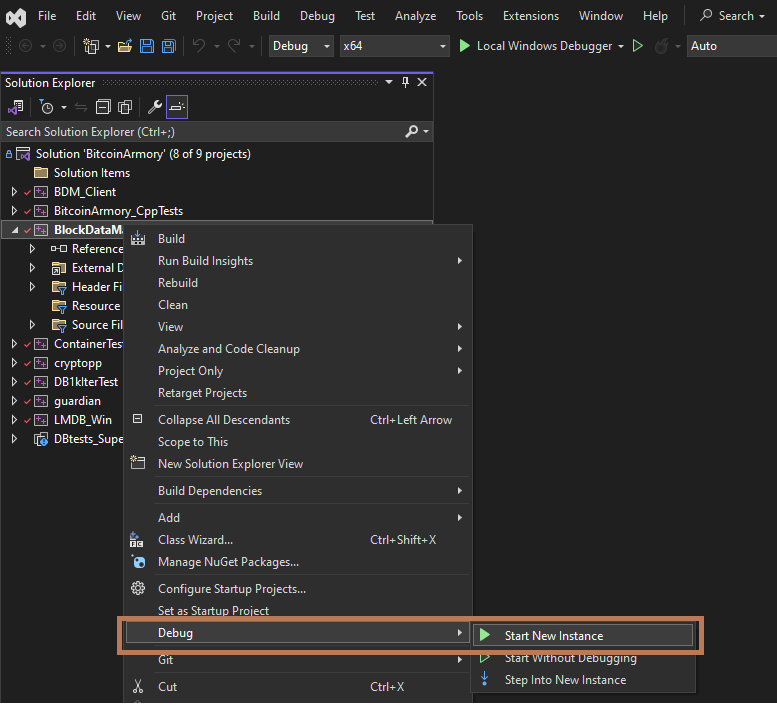Viewport: 777px width, 707px height.
Task: Select the Resource Files folder
Action: point(96,306)
